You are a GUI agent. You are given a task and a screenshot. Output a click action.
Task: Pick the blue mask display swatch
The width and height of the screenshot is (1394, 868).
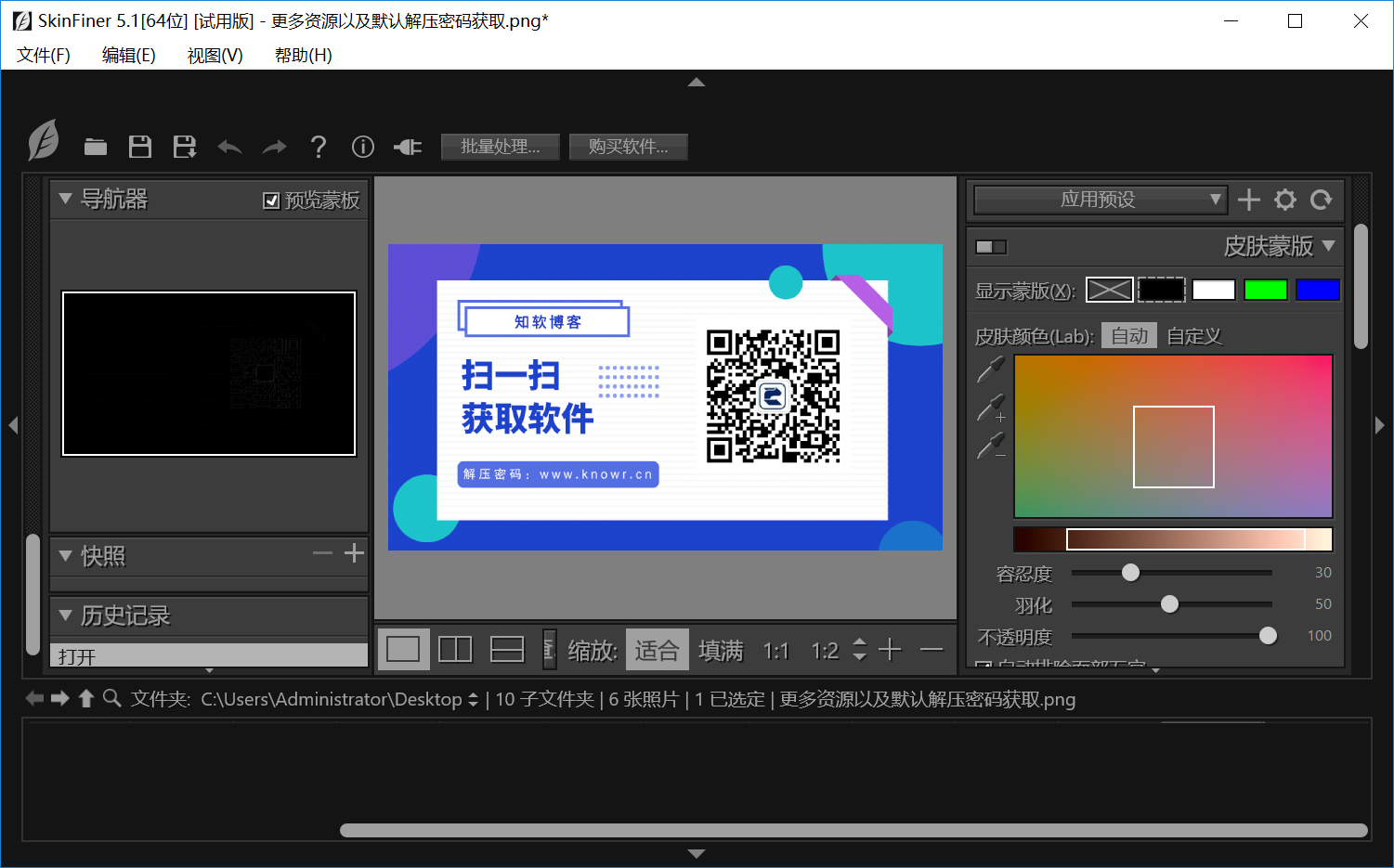(x=1318, y=290)
